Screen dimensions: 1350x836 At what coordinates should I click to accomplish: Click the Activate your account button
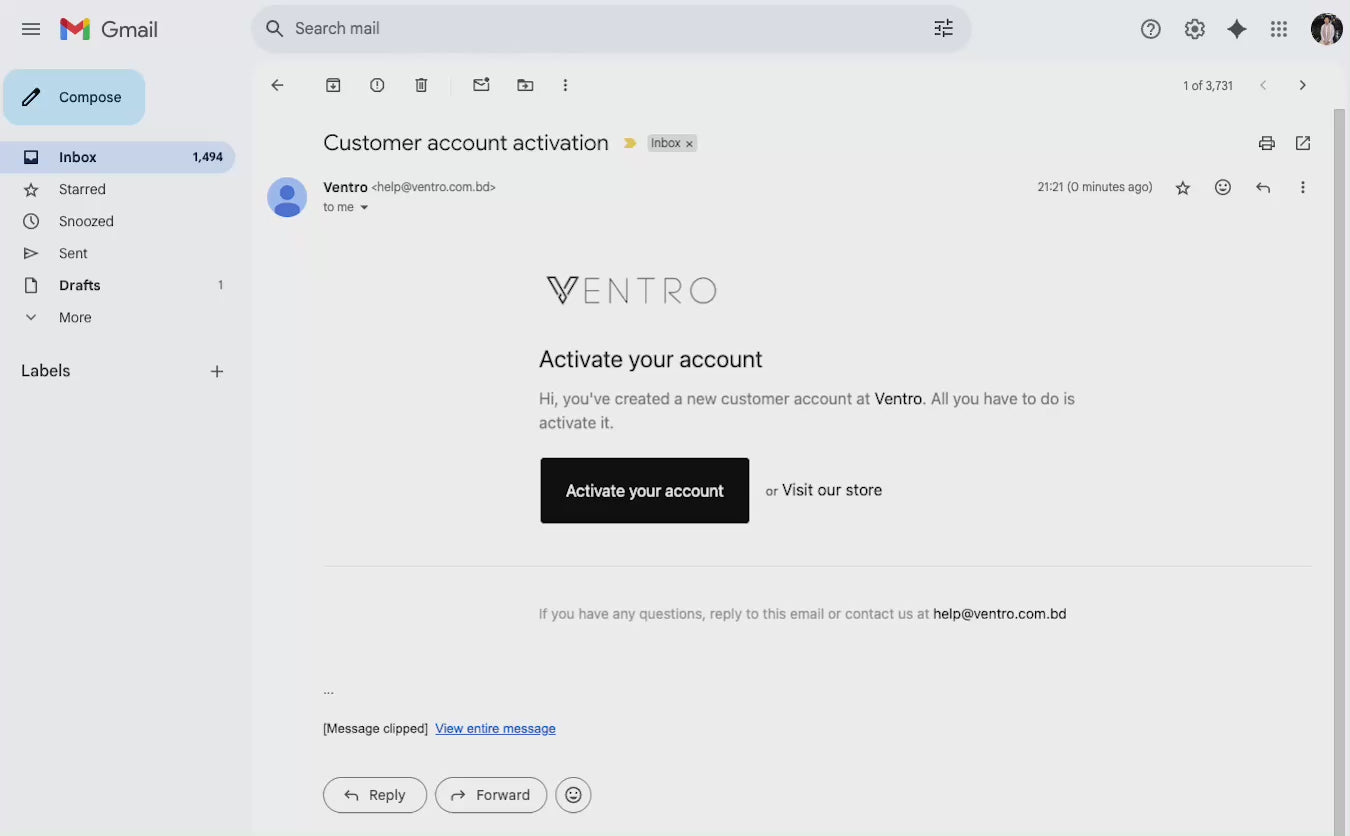[645, 490]
